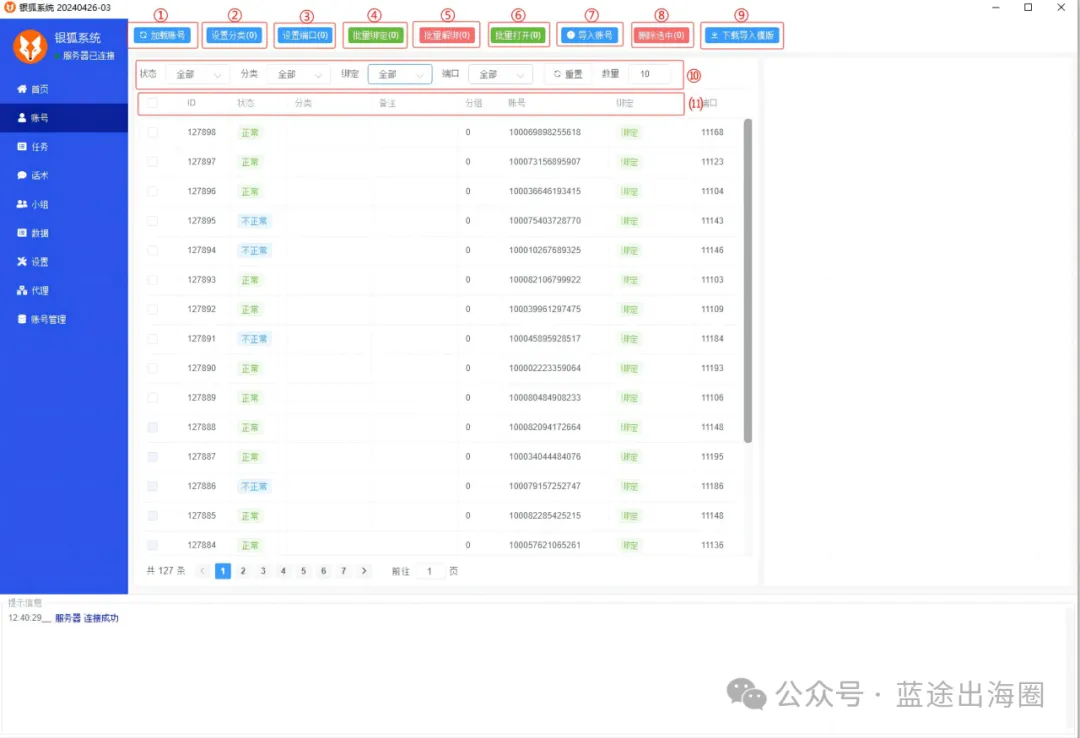
Task: Click the 不正常 status tag on row 127891
Action: tap(254, 339)
